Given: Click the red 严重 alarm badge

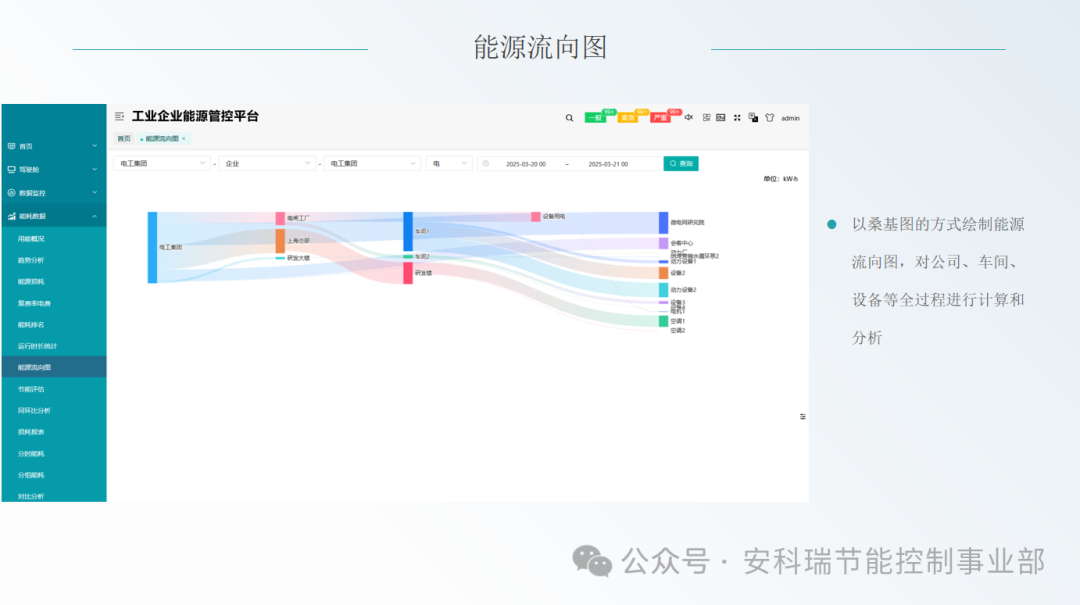Looking at the screenshot, I should pyautogui.click(x=661, y=118).
